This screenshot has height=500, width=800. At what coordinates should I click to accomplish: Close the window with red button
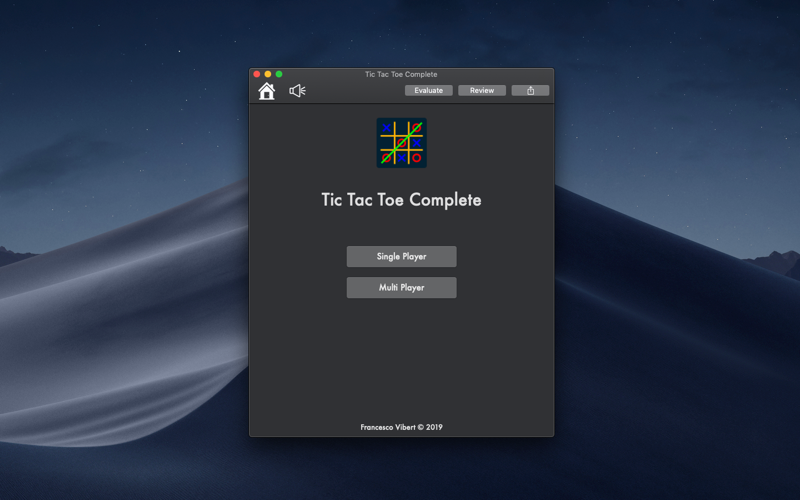(x=257, y=74)
